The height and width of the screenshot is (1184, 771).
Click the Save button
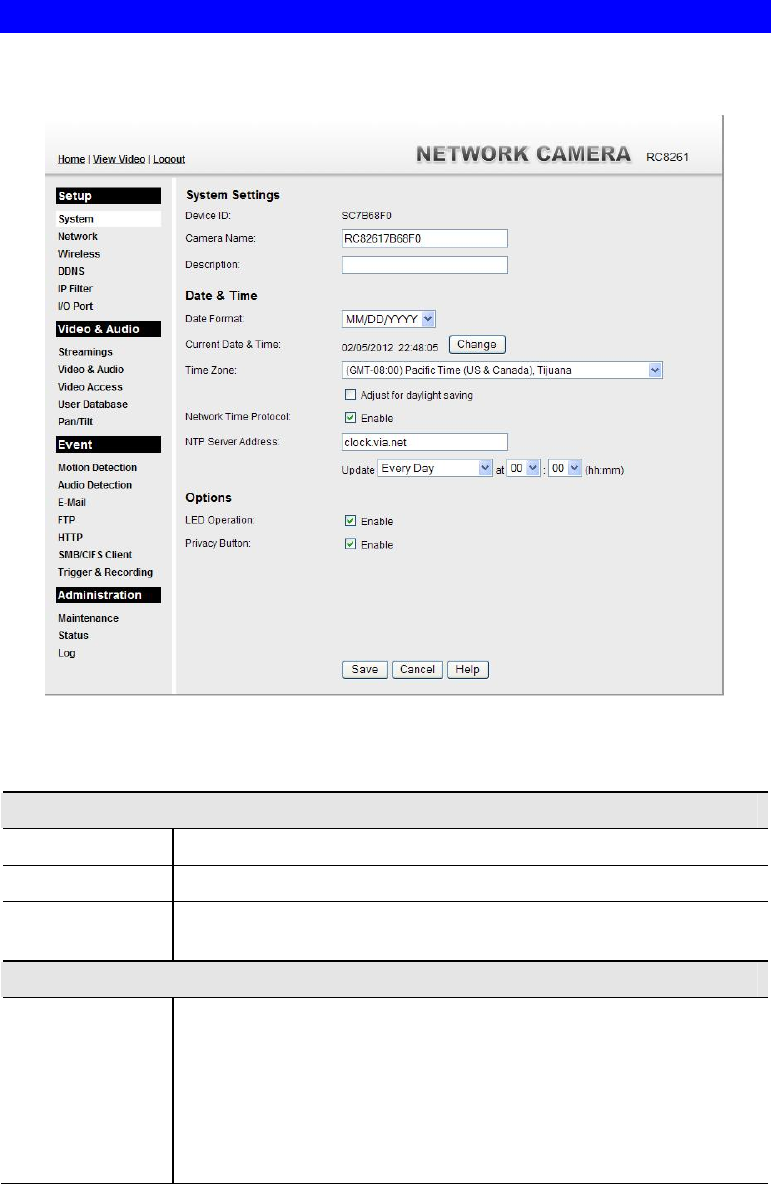[365, 670]
